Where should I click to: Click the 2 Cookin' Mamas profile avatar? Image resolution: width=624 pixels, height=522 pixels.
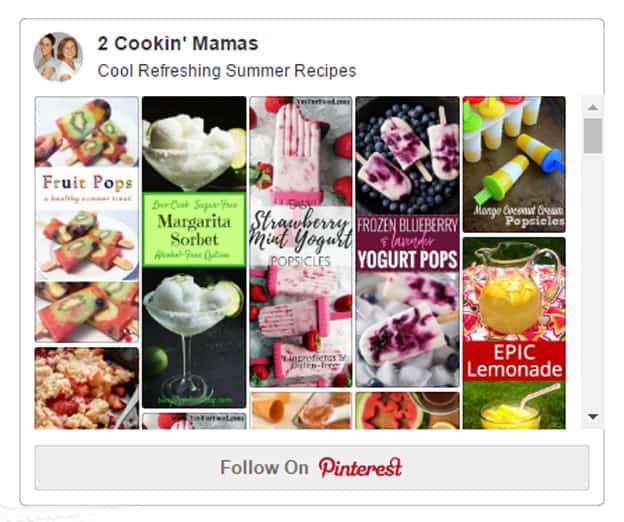58,56
